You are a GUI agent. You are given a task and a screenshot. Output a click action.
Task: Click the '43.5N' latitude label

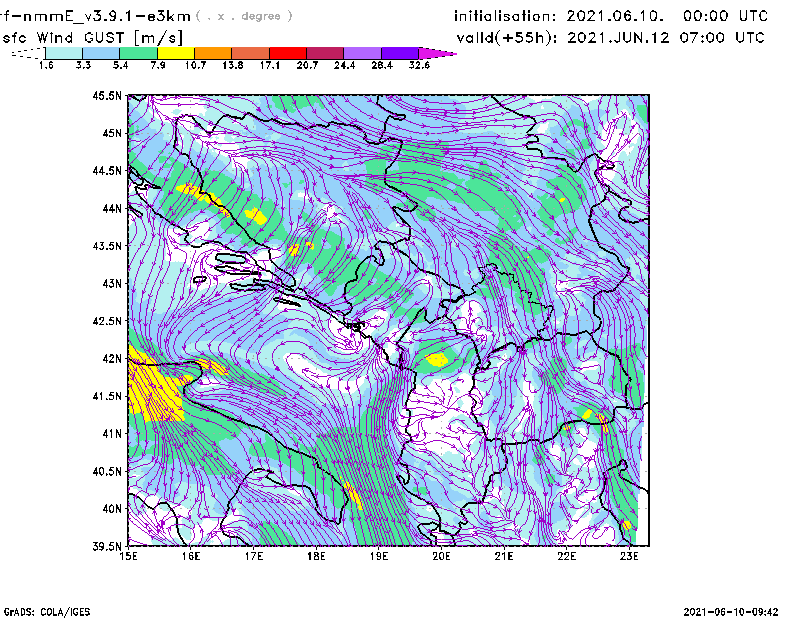pyautogui.click(x=107, y=245)
